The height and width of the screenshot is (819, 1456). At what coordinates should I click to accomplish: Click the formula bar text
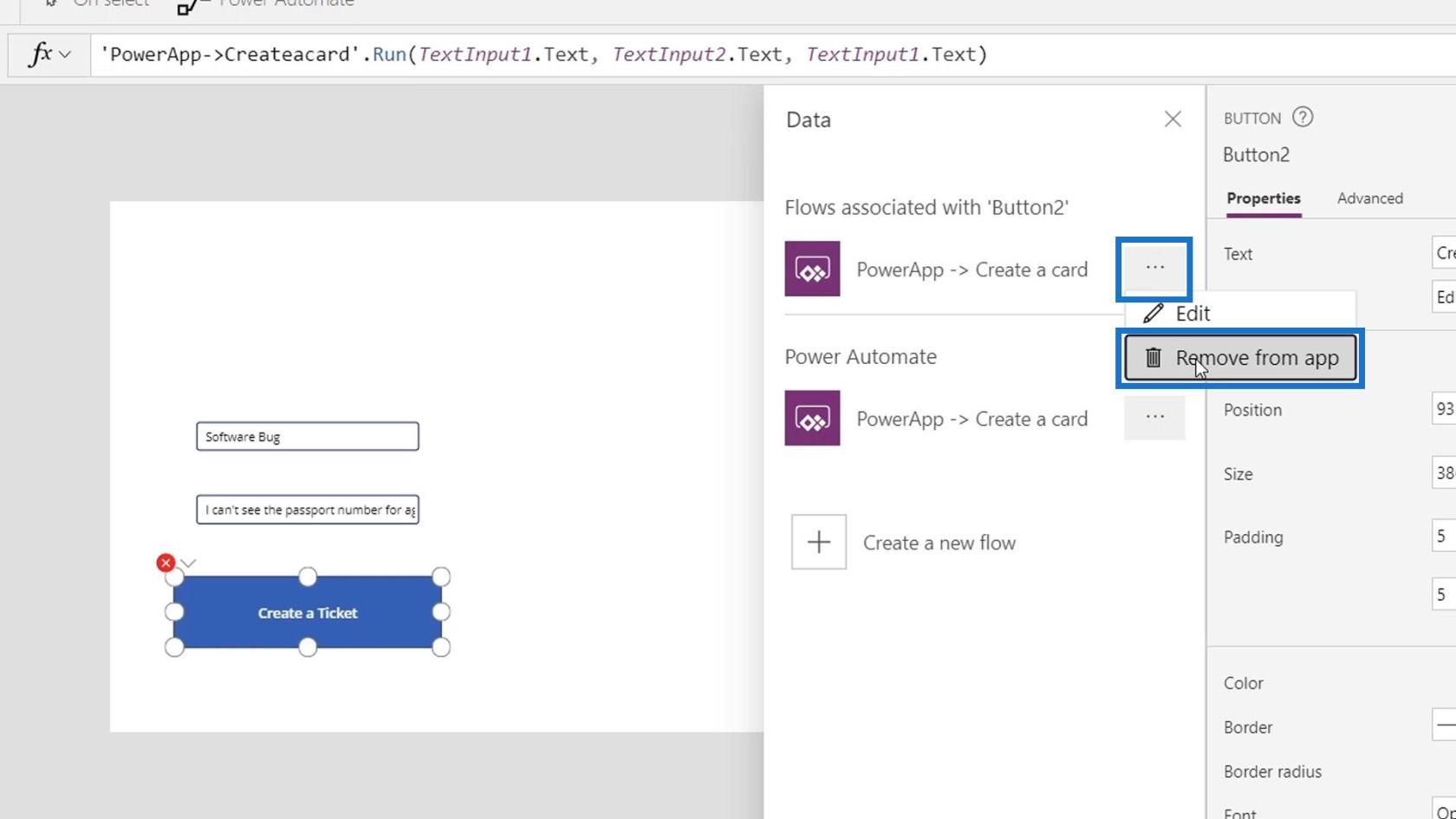click(x=544, y=55)
